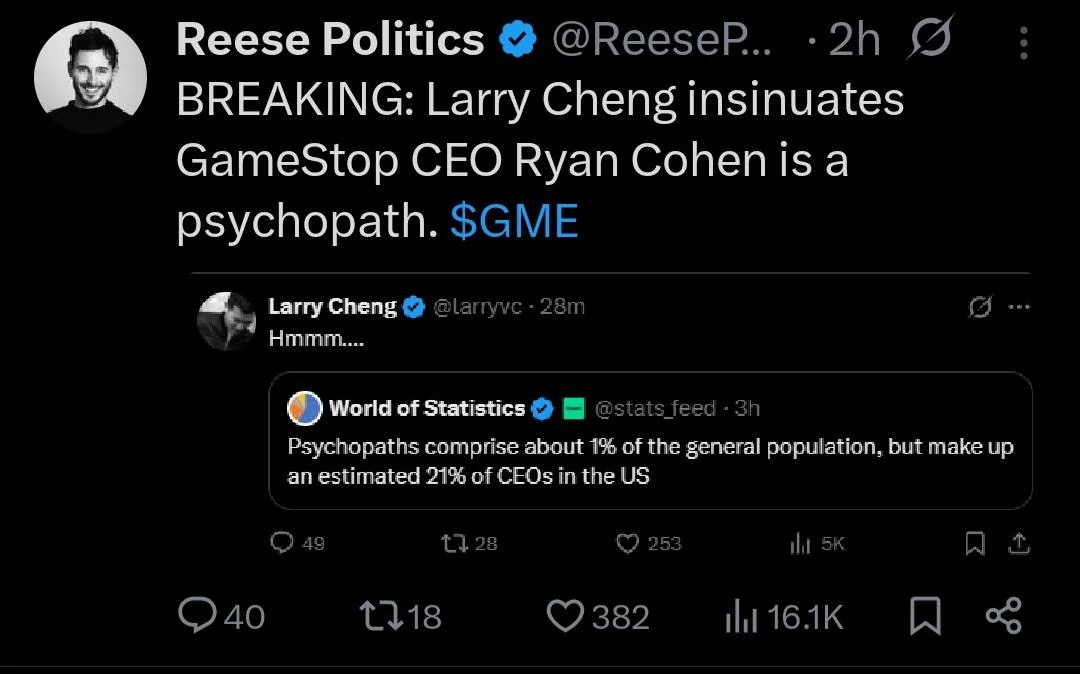The height and width of the screenshot is (674, 1080).
Task: Like the Reese Politics post
Action: 564,616
